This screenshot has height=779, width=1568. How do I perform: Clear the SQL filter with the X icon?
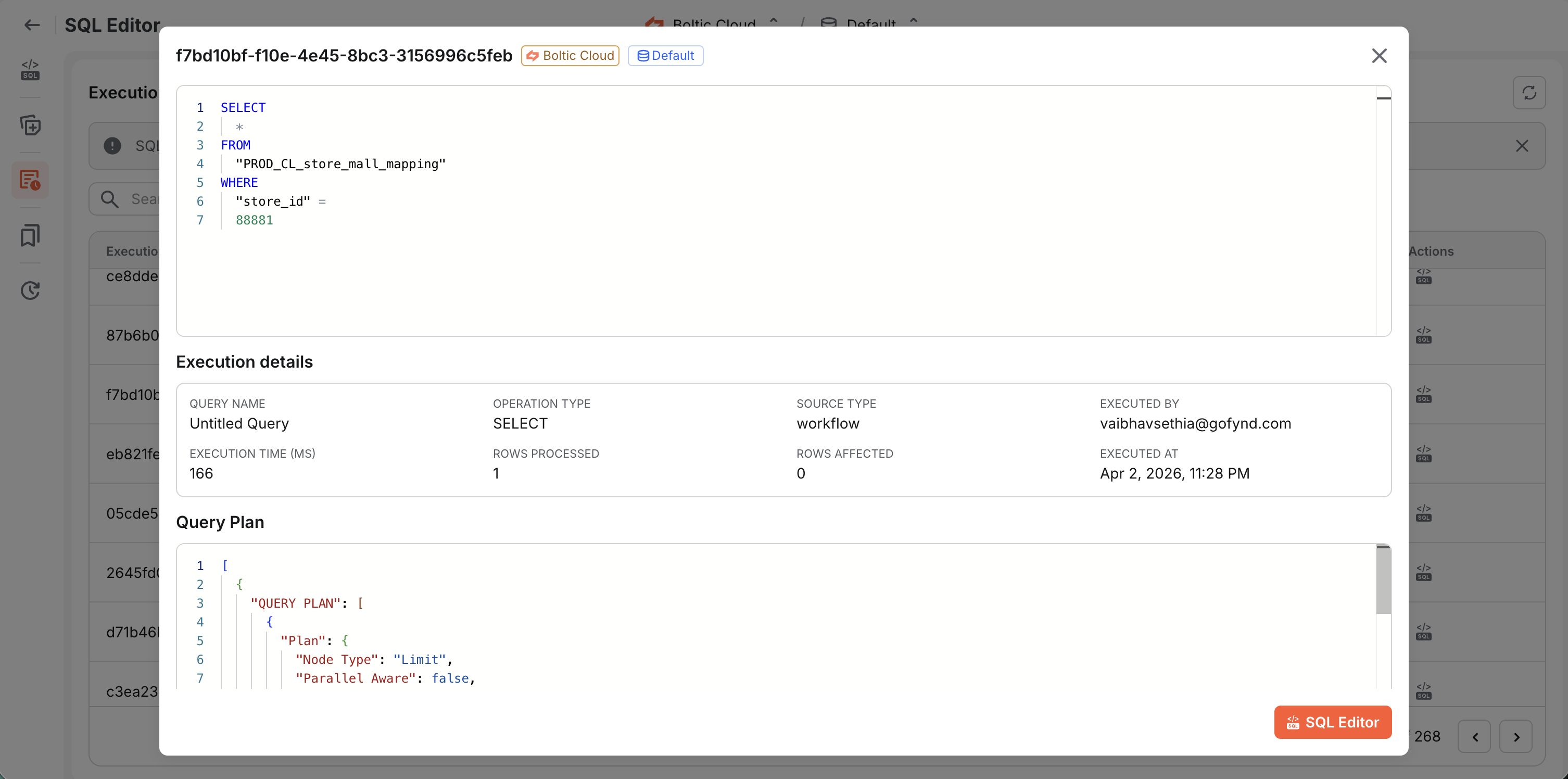(1523, 146)
